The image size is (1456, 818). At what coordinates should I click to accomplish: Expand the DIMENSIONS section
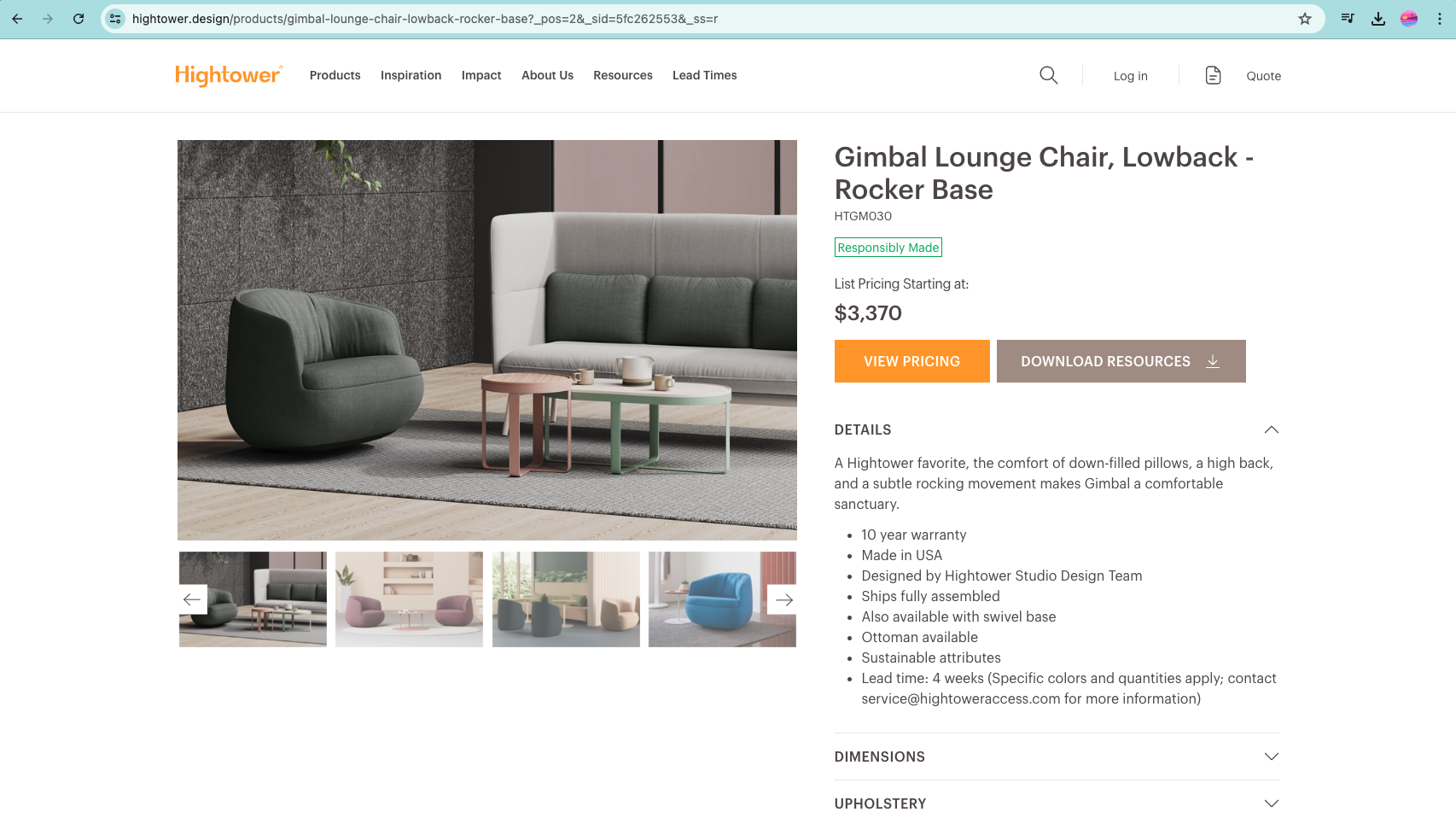[x=1057, y=757]
